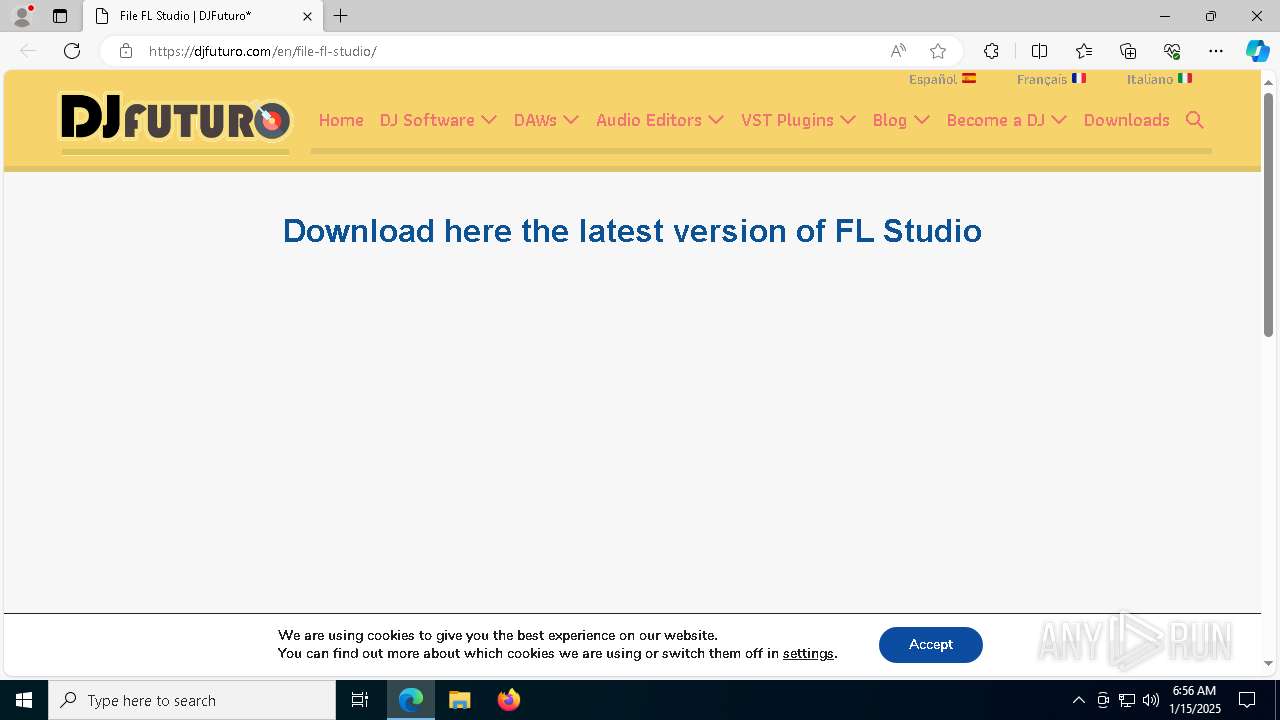Click the 'Download here the latest version' heading

(632, 231)
